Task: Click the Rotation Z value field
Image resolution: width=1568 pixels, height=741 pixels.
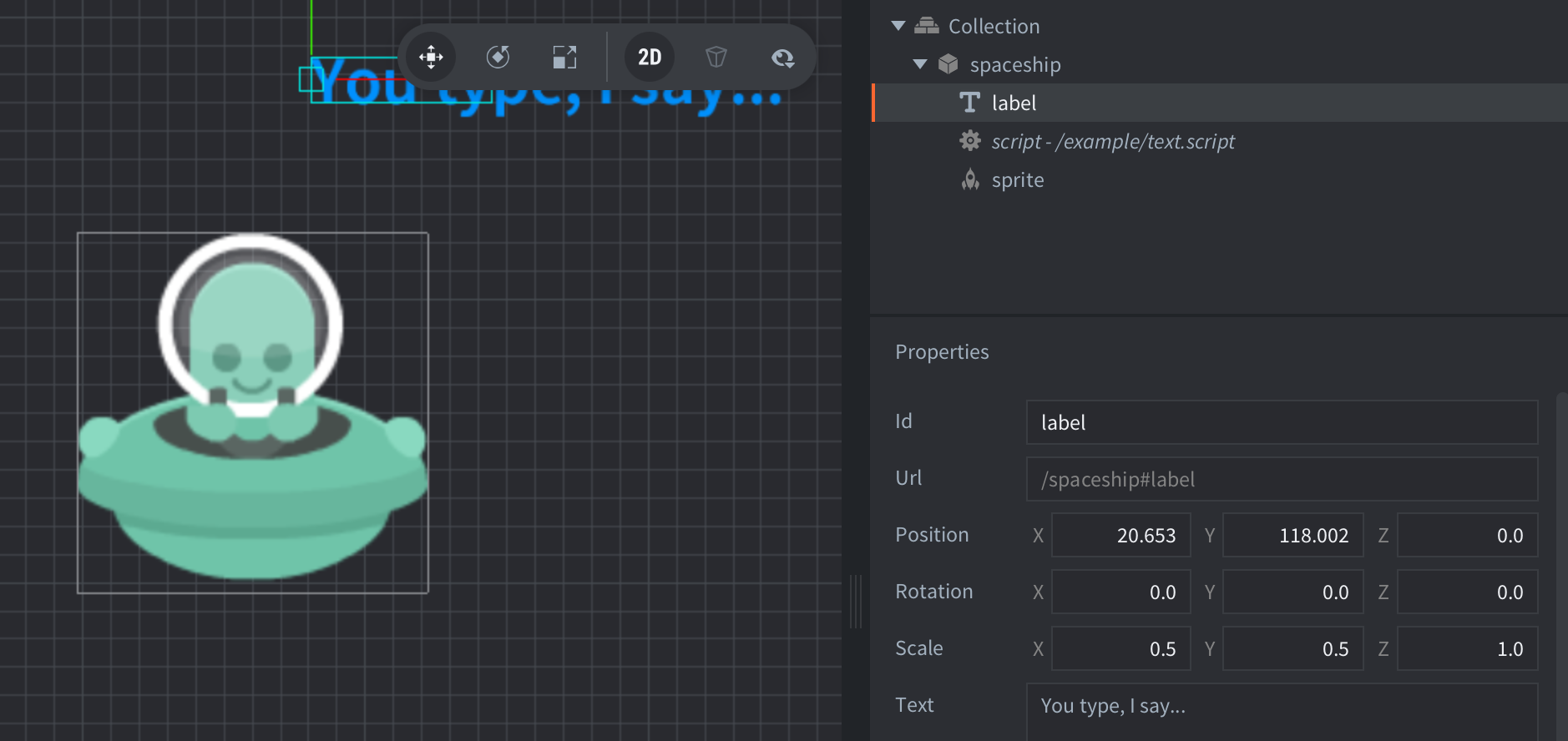Action: 1467,592
